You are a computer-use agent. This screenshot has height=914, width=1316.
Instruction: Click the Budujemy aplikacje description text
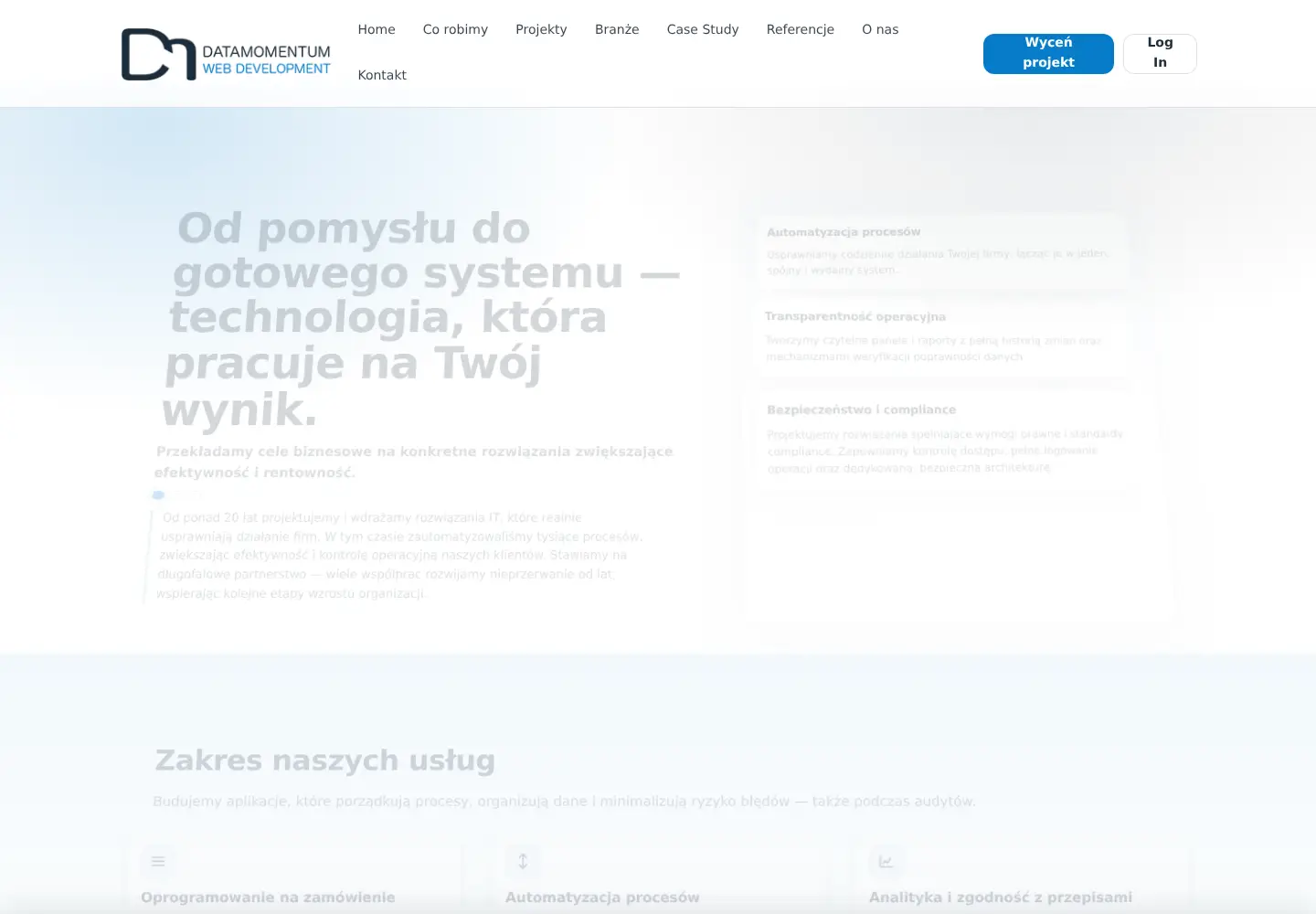565,802
